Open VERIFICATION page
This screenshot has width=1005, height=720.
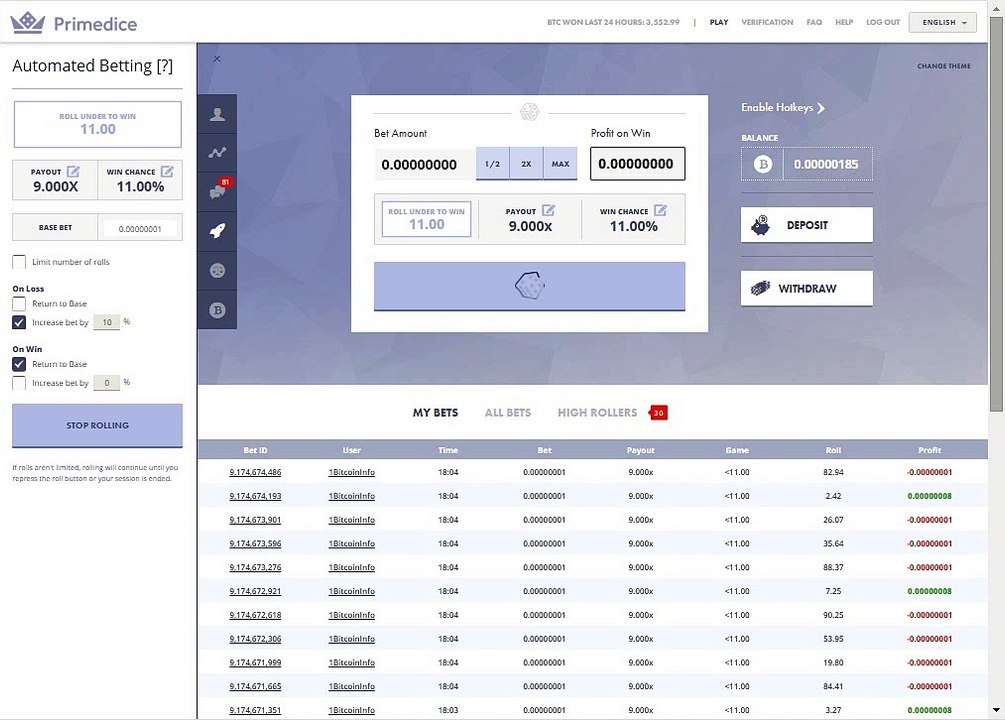767,22
